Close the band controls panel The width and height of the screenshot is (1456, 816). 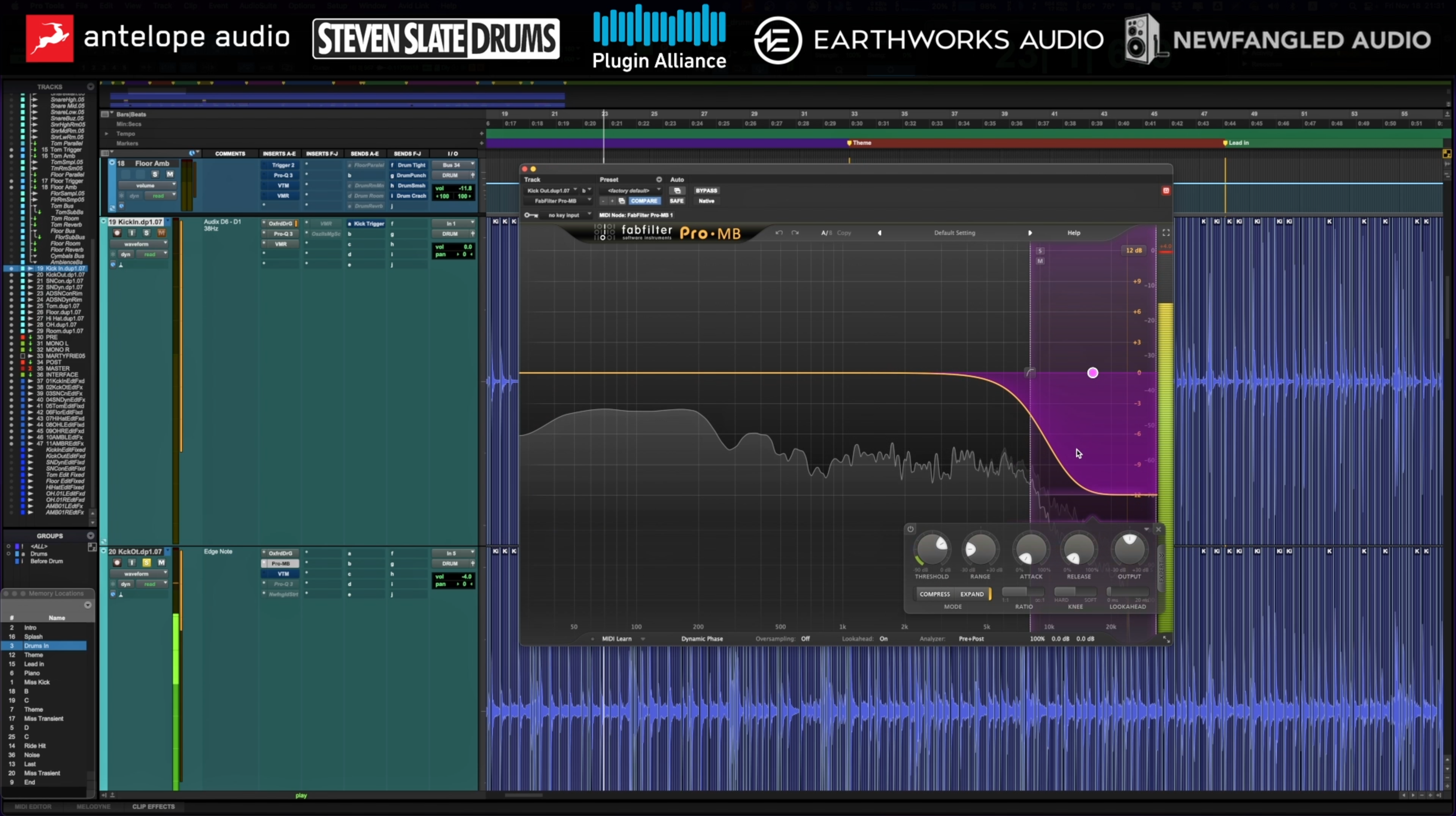1158,529
